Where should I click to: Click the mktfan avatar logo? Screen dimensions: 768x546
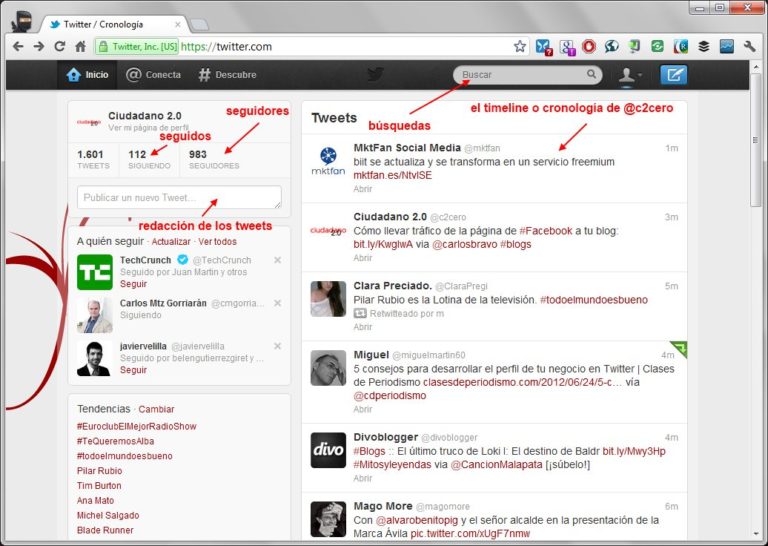(328, 161)
